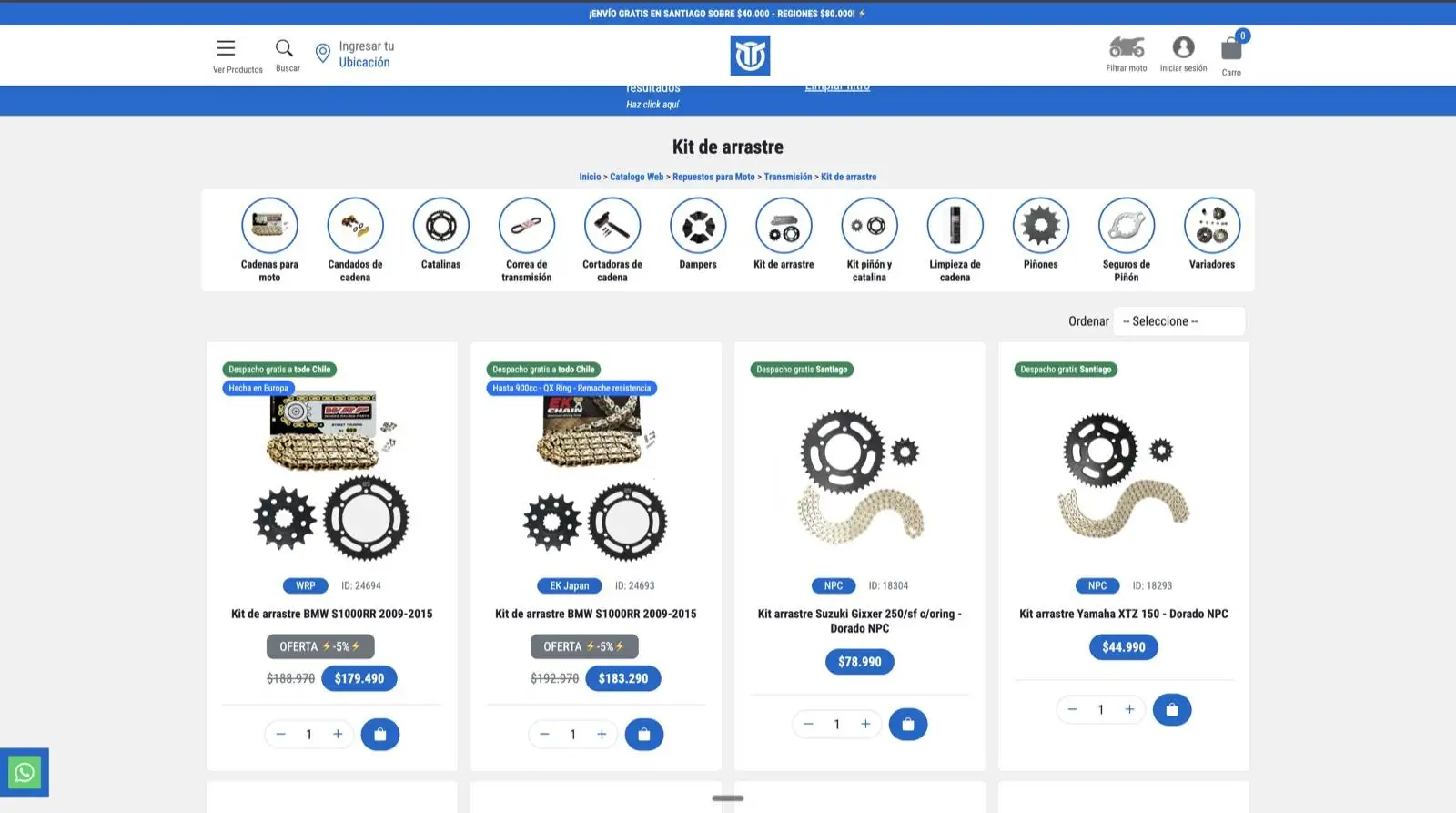Screen dimensions: 1456x813
Task: Click the OFERTA -5% badge on WRP kit
Action: [320, 646]
